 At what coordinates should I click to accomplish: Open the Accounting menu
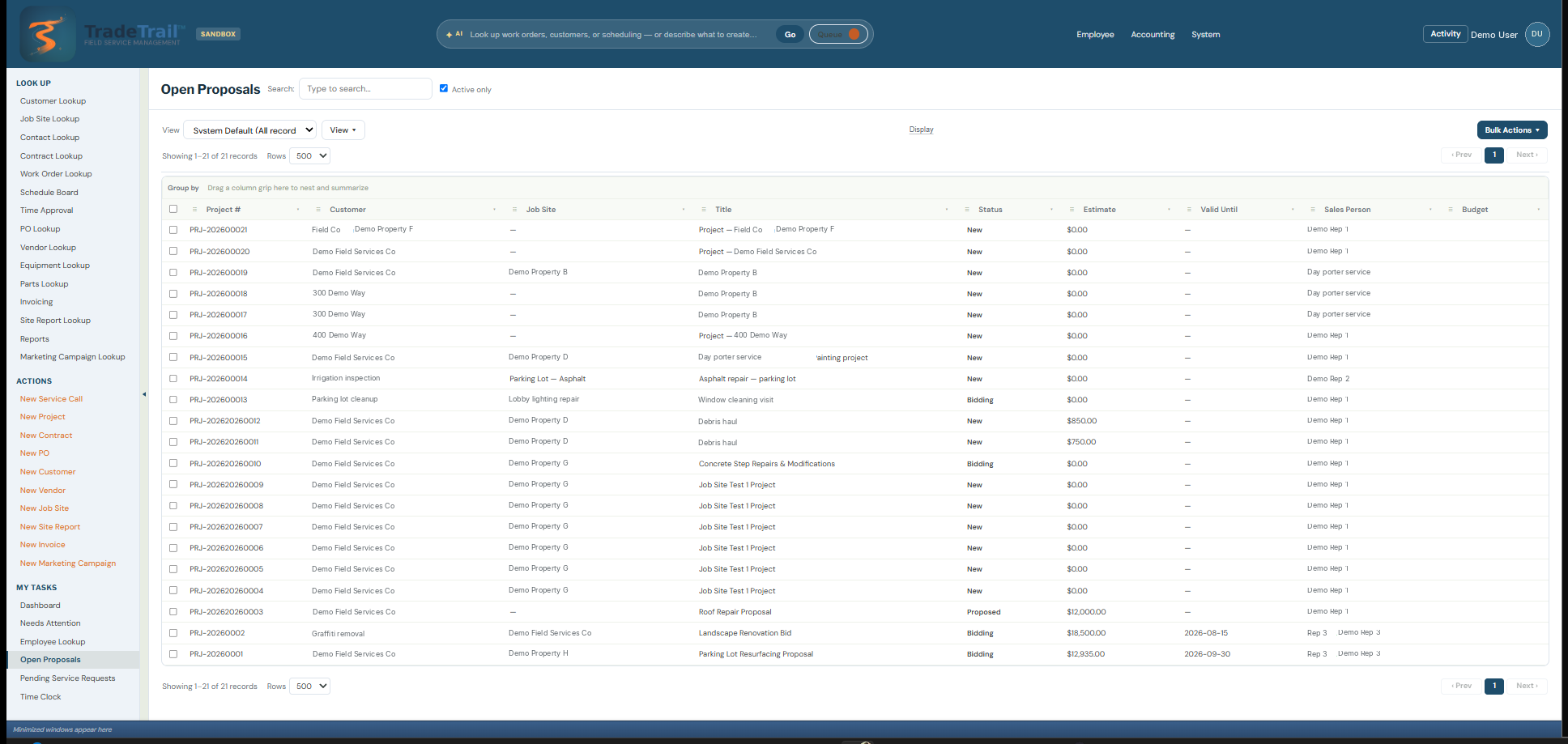point(1153,34)
